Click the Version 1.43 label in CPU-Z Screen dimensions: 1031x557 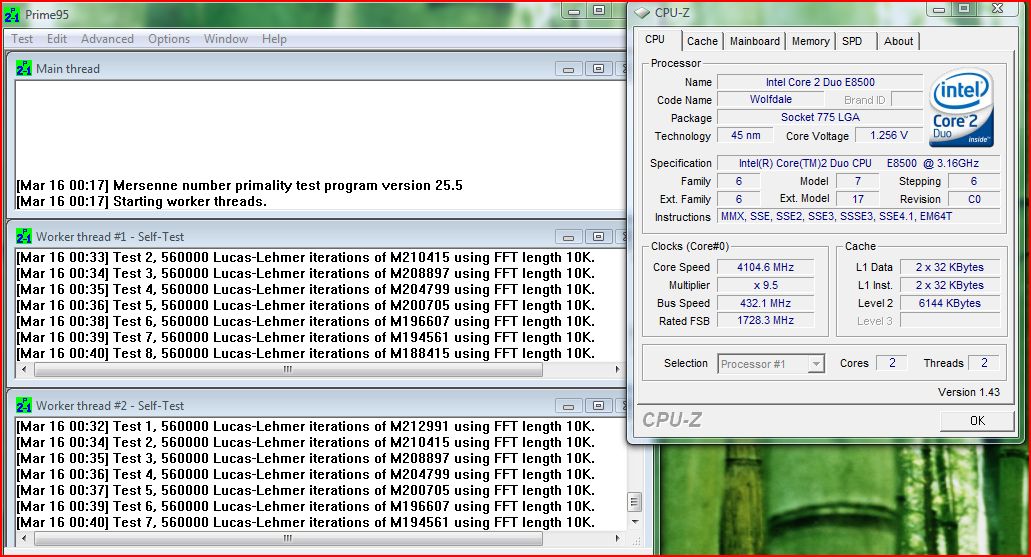click(969, 392)
